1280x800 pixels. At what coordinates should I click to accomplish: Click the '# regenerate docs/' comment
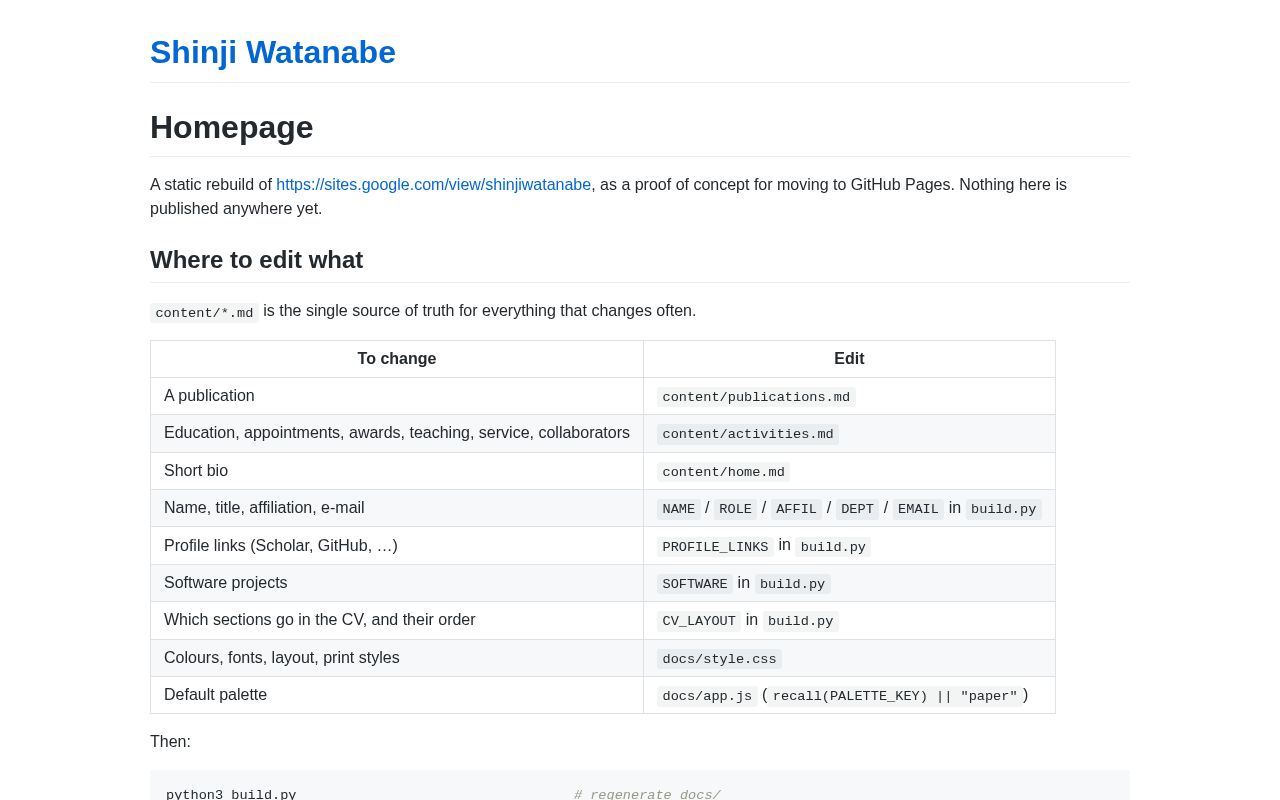pyautogui.click(x=647, y=795)
